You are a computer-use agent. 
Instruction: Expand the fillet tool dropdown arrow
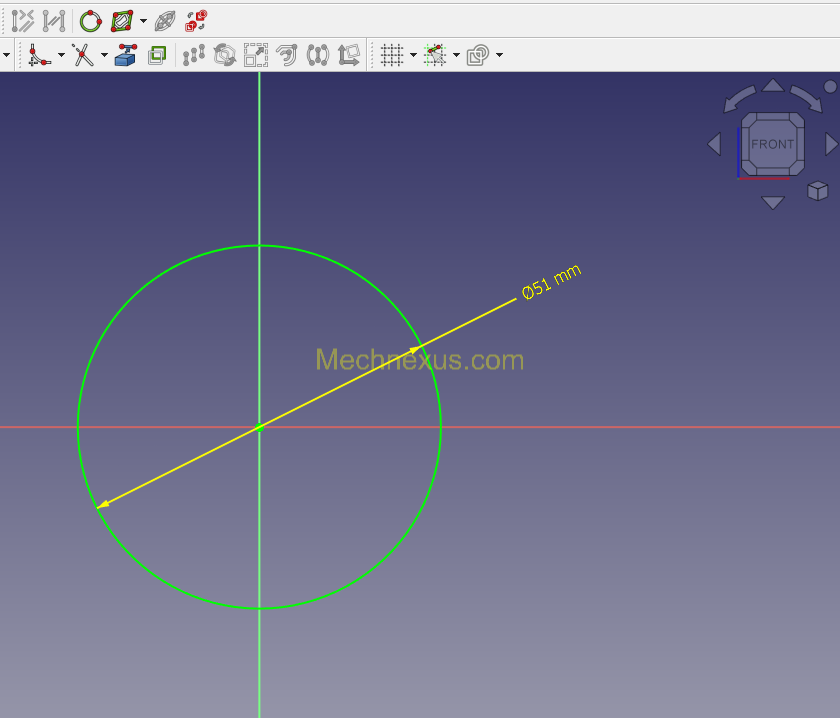(61, 55)
